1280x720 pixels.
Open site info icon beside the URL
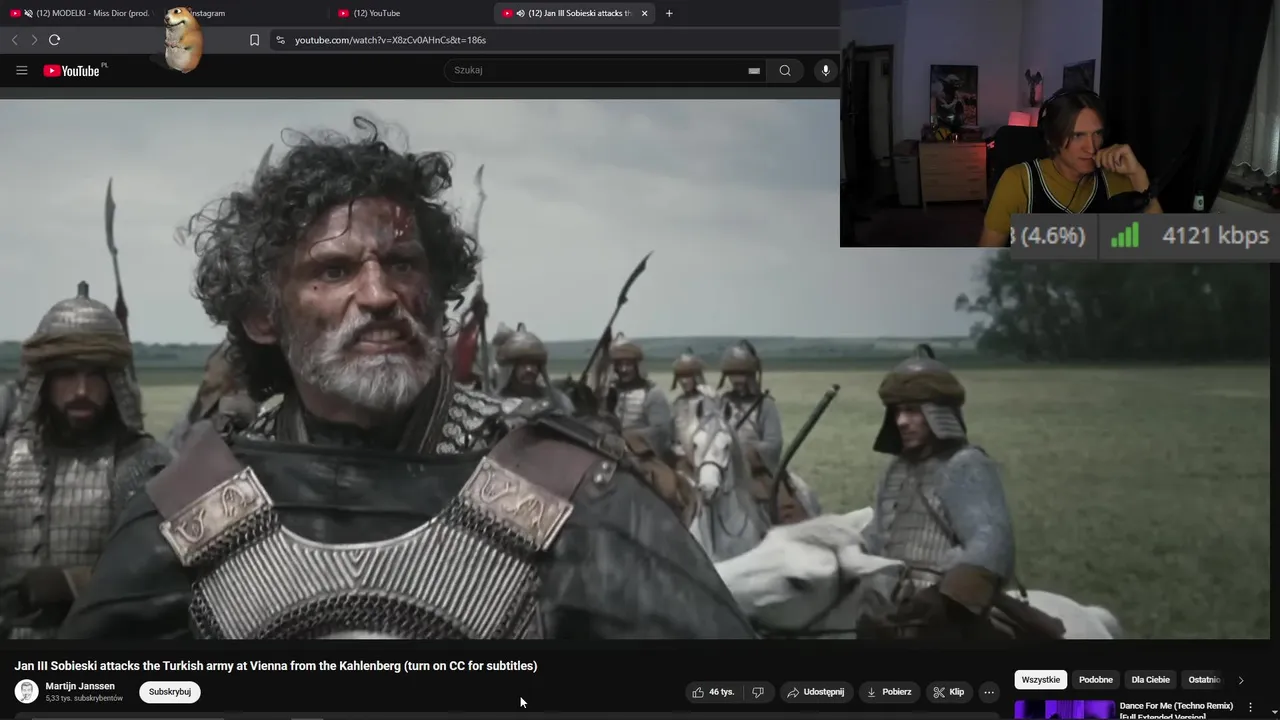click(280, 40)
